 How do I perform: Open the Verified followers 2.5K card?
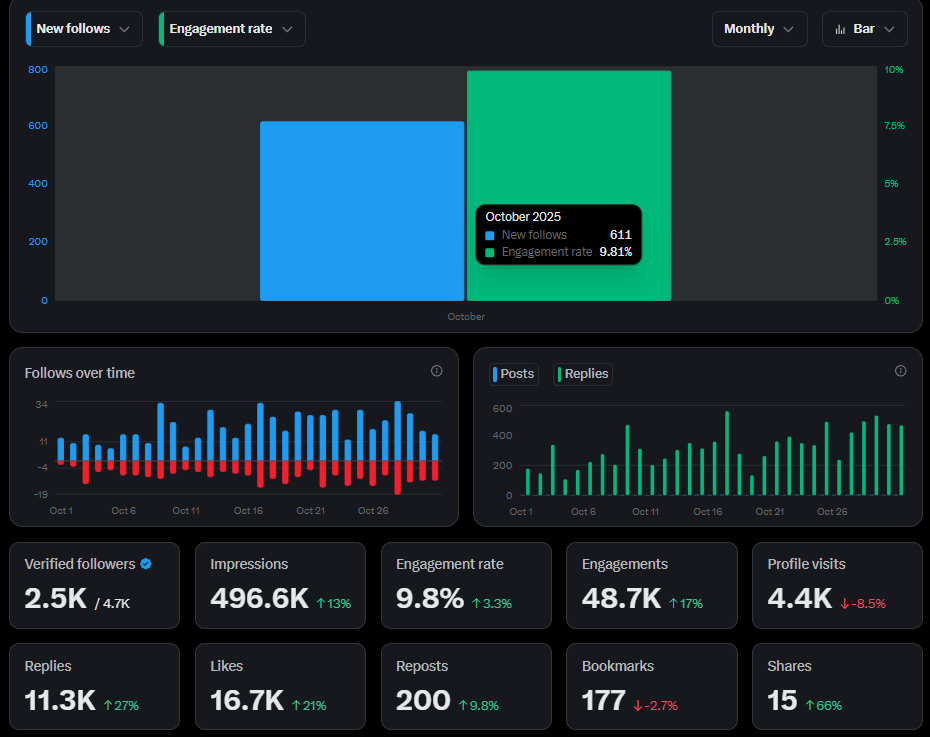(94, 585)
